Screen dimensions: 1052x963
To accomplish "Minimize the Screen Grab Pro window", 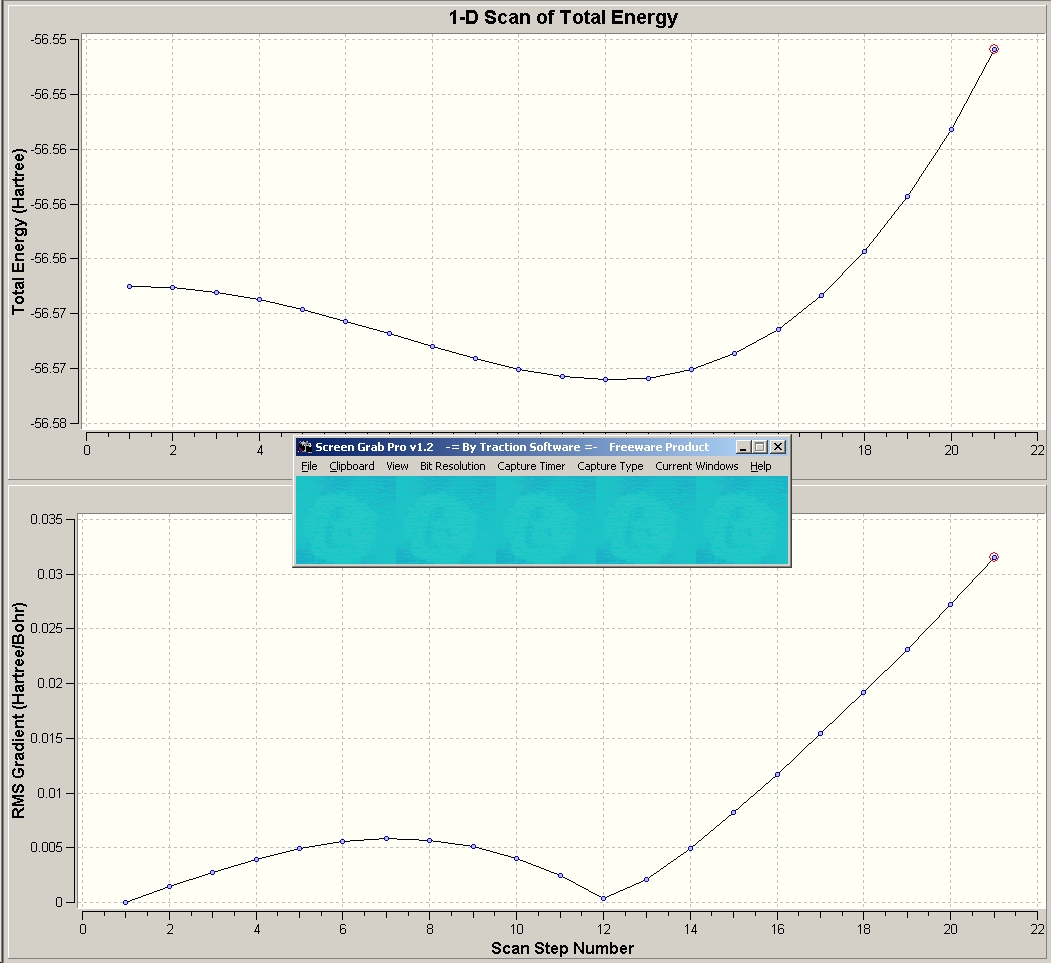I will [743, 447].
